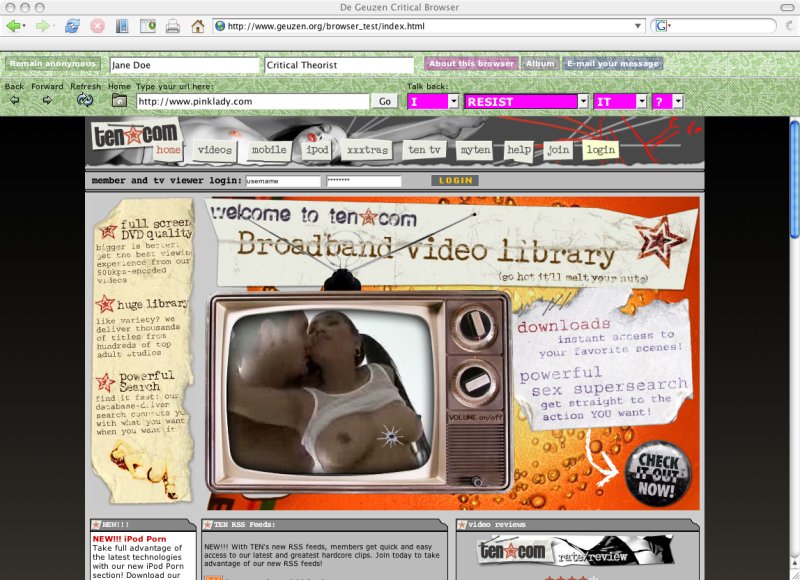Click the round 'Check it out now!' badge
Viewport: 800px width, 580px height.
(658, 475)
